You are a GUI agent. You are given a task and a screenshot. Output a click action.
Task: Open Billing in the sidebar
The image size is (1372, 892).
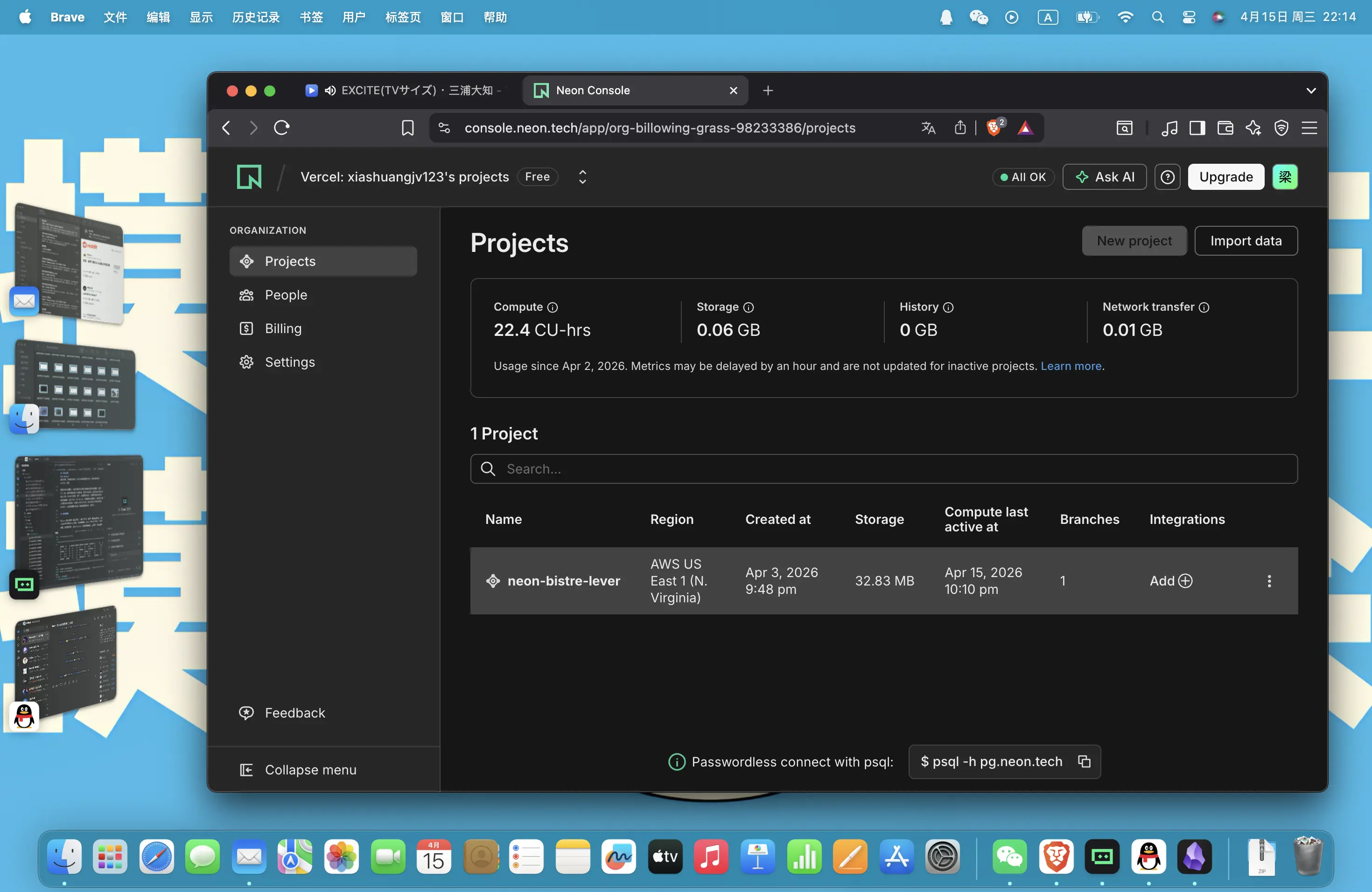click(x=283, y=328)
